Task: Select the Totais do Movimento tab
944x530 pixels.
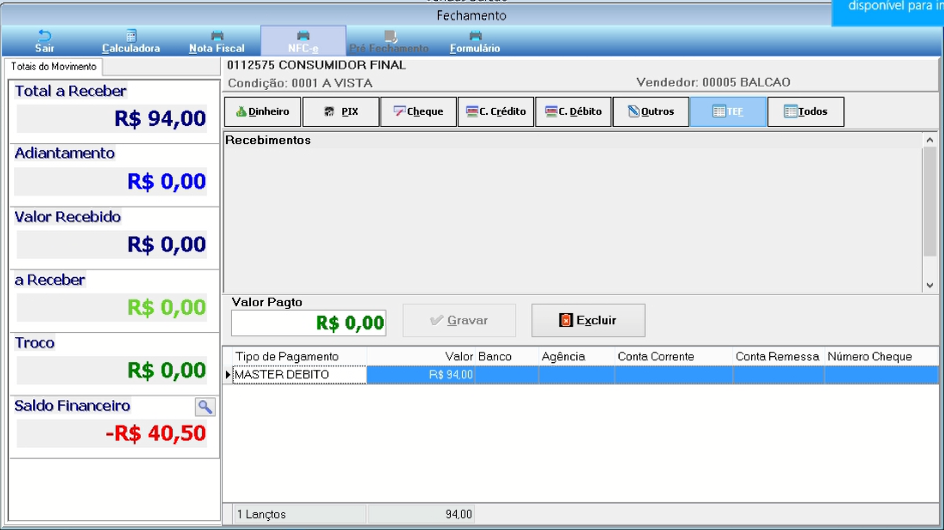Action: [x=54, y=66]
